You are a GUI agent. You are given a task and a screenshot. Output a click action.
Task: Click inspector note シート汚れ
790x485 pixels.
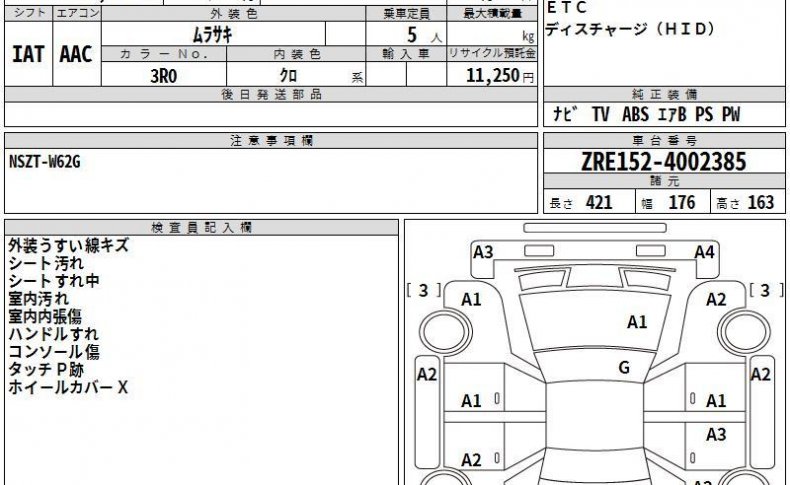46,263
